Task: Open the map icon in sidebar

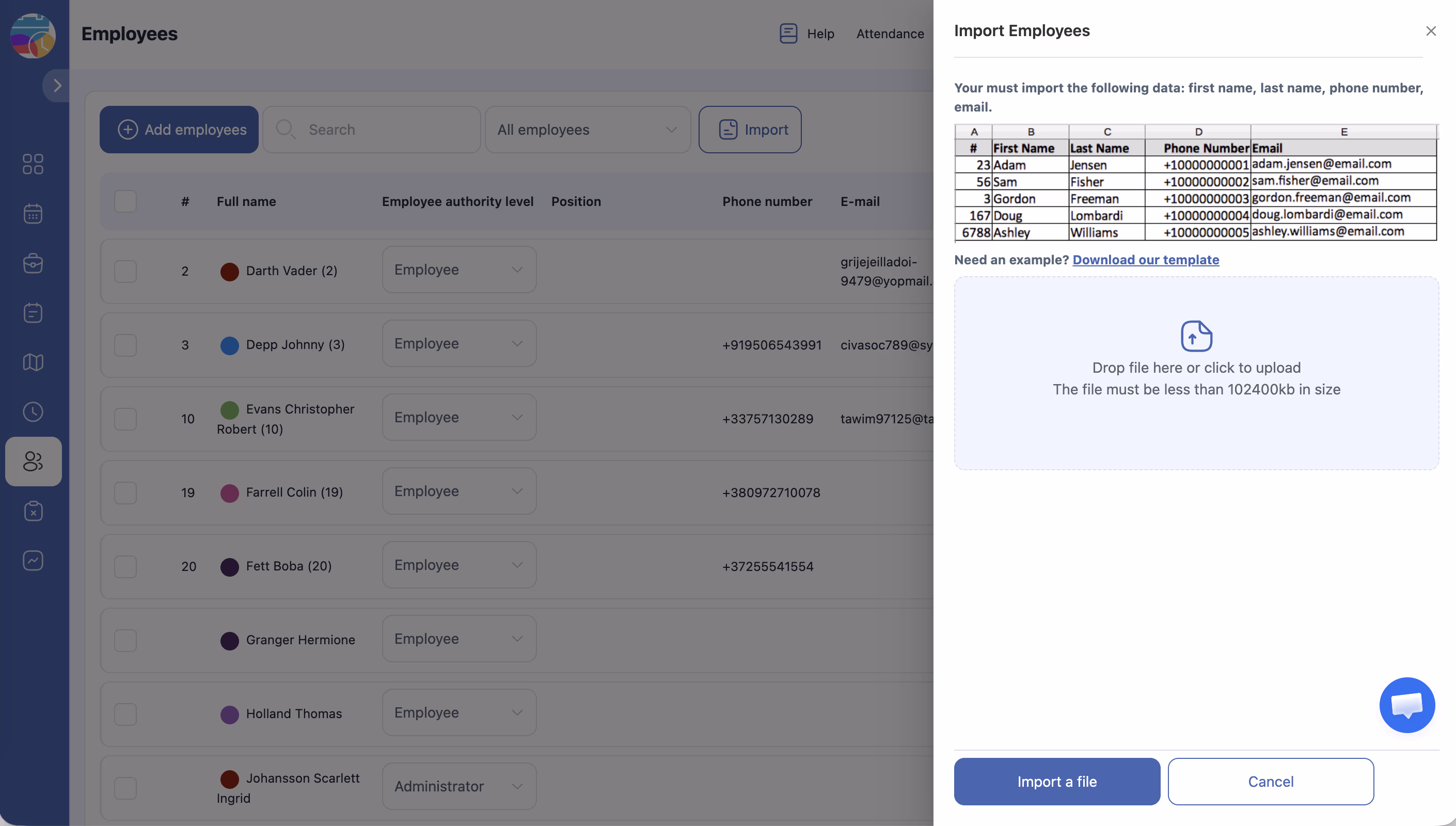Action: [33, 362]
